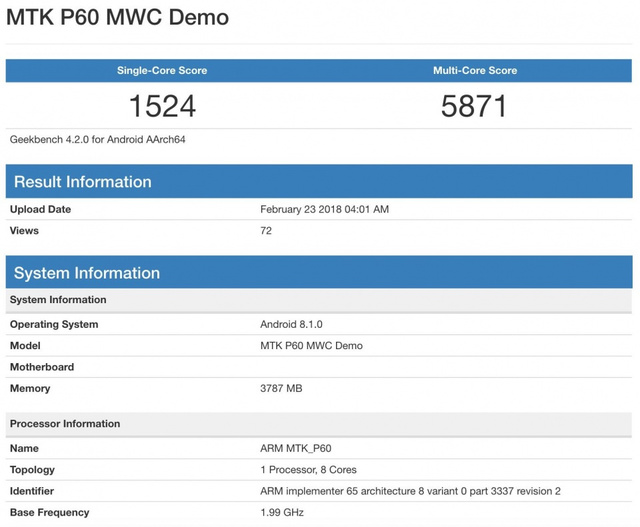The height and width of the screenshot is (527, 640).
Task: Click the multi-core score value 5871
Action: [475, 106]
